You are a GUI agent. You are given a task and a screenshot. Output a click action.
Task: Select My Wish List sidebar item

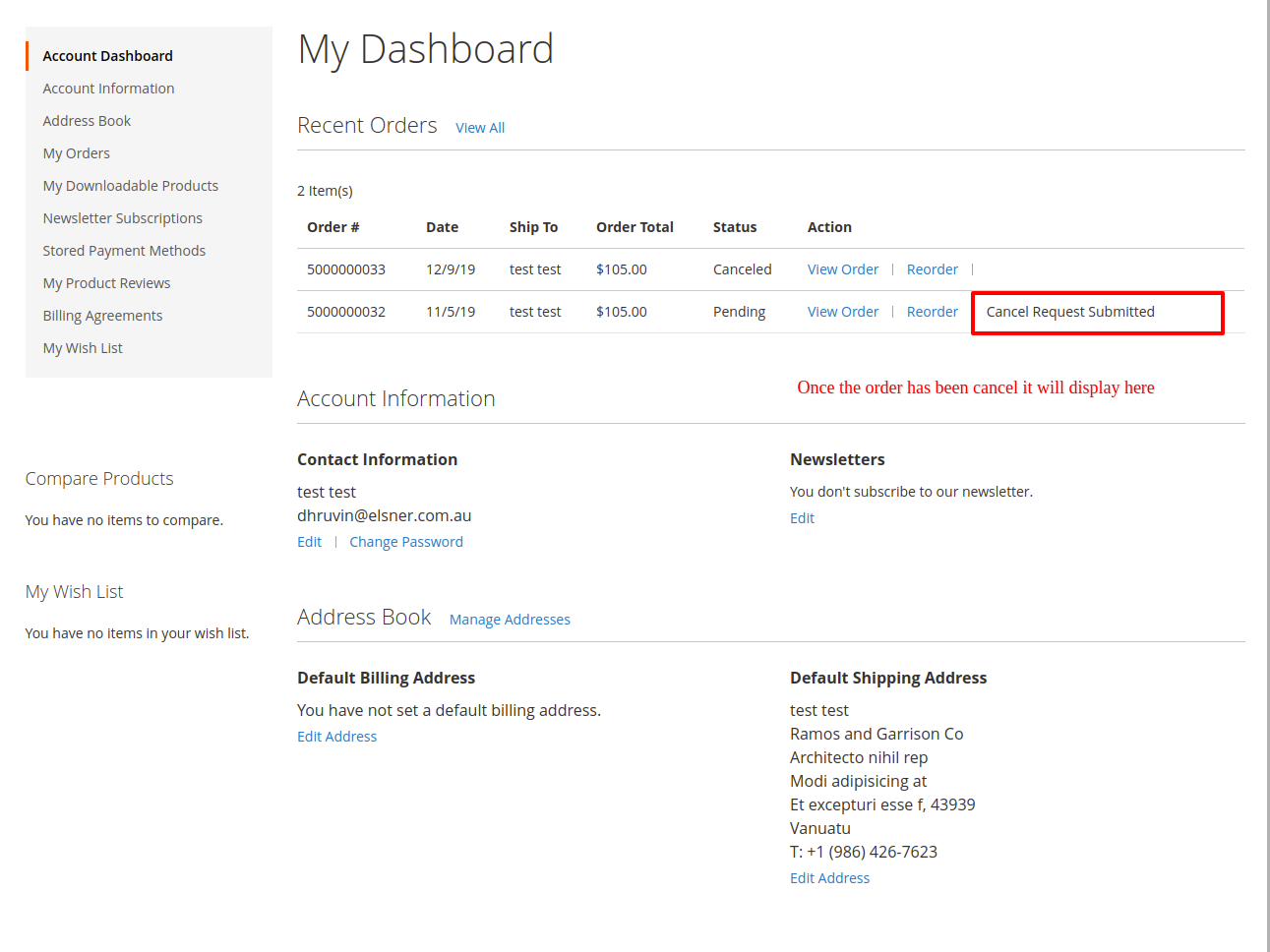(x=83, y=348)
